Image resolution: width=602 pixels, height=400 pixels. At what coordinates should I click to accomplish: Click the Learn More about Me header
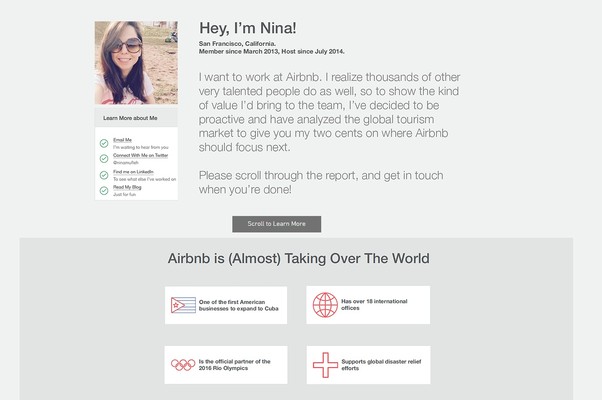point(130,117)
